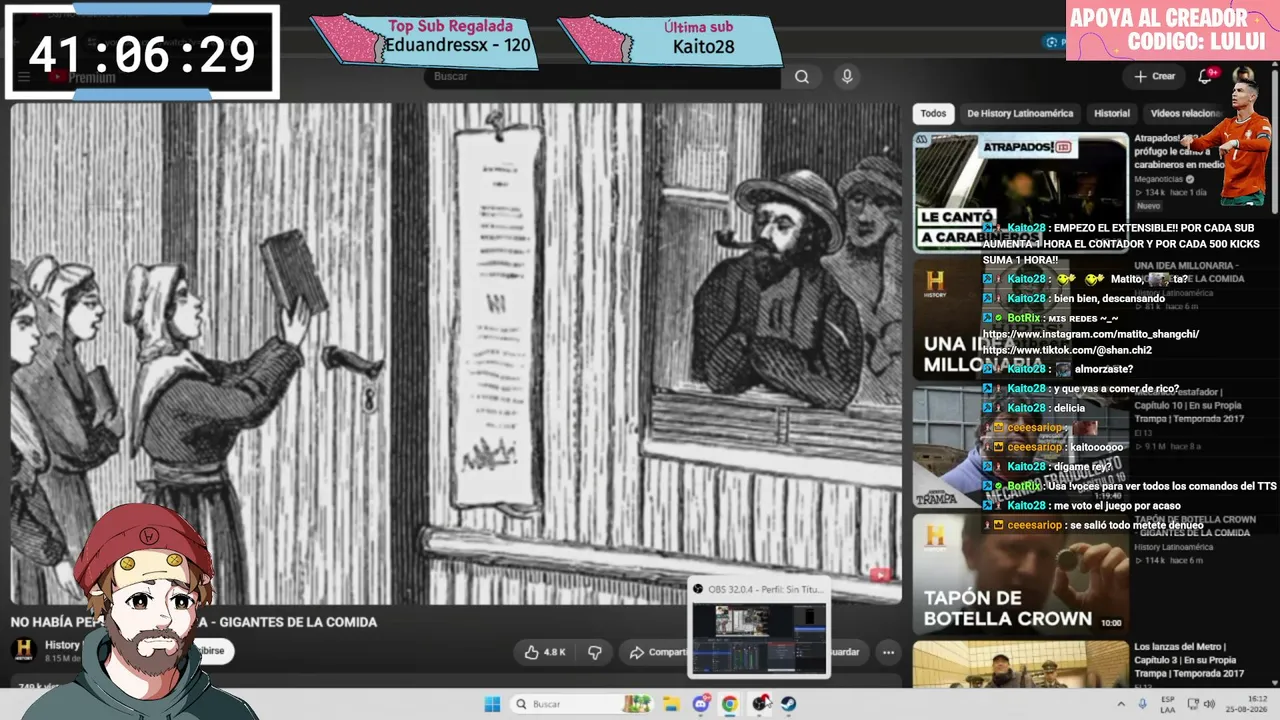The image size is (1280, 720).
Task: Open the YouTube hamburger guide menu
Action: tap(24, 77)
